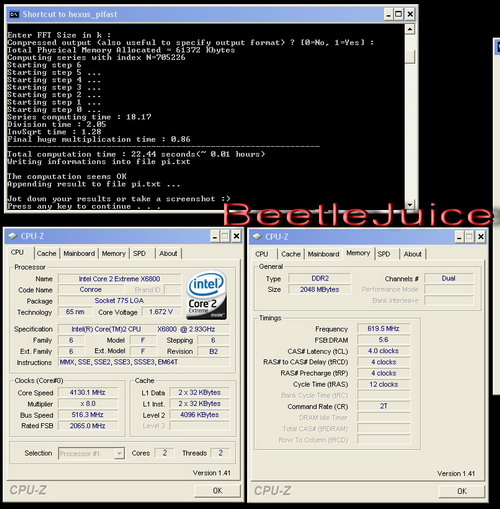Switch to About tab in right CPU-Z
Screen dimensions: 500x509
(x=413, y=254)
